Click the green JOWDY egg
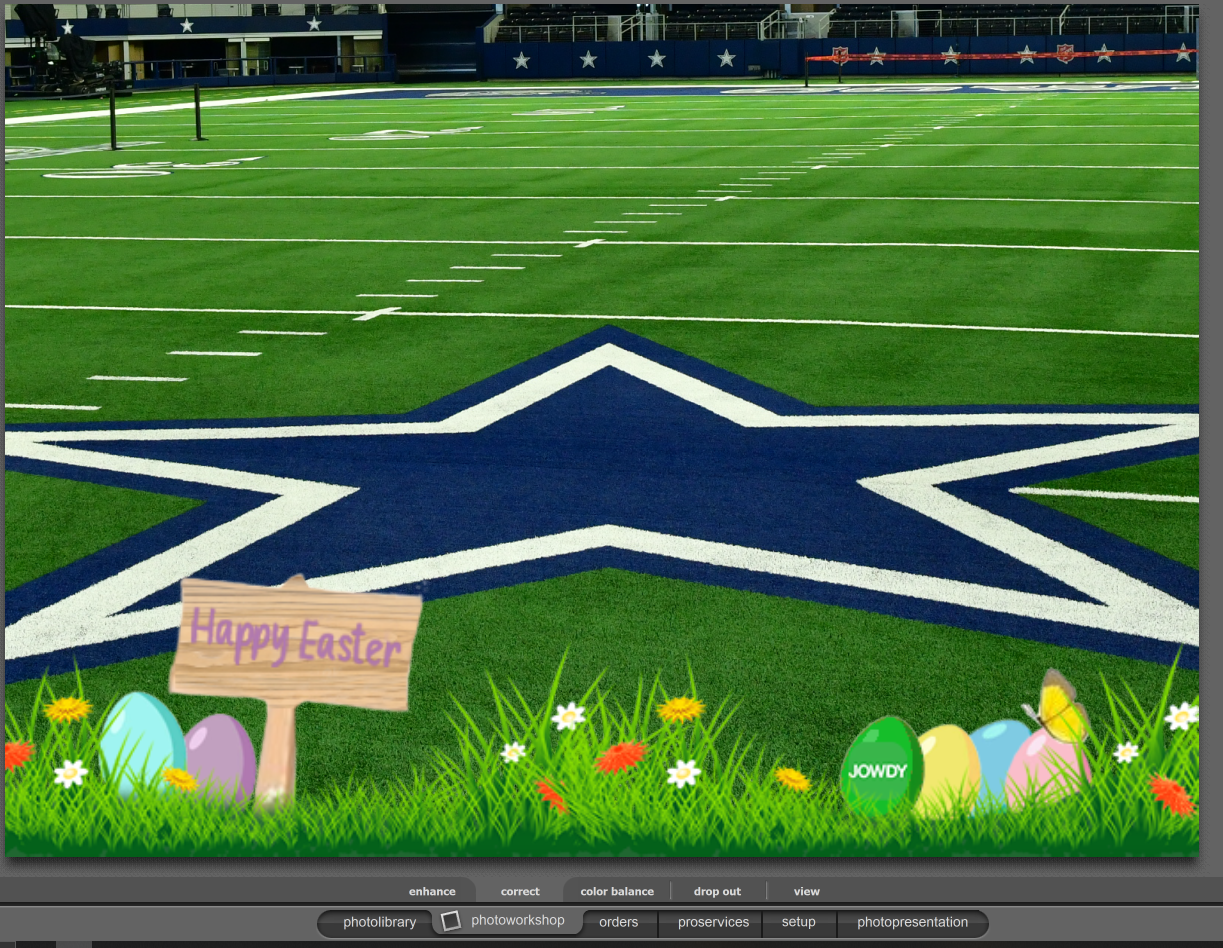The height and width of the screenshot is (948, 1223). tap(879, 768)
